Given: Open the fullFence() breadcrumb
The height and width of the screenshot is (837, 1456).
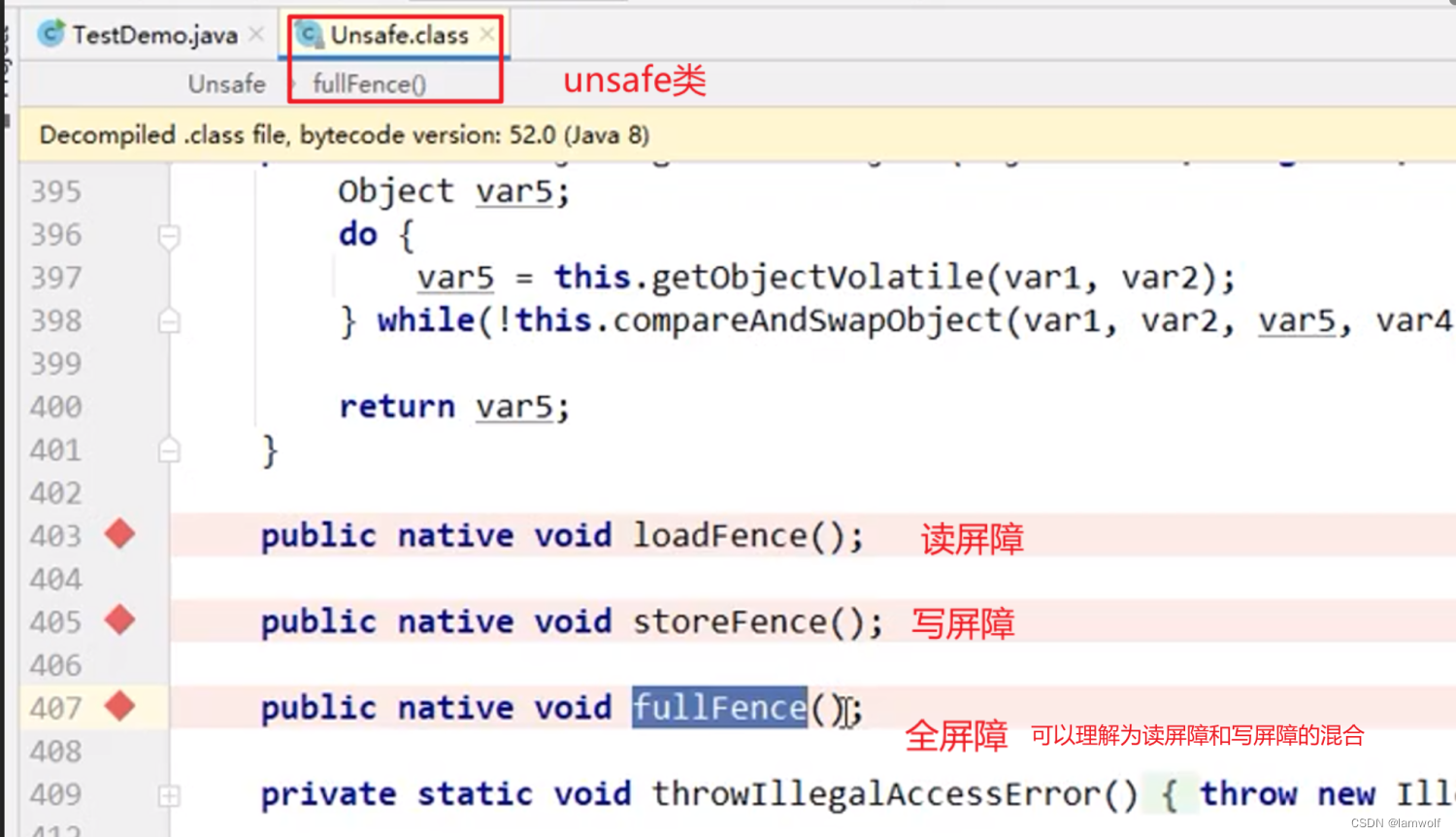Looking at the screenshot, I should [x=370, y=84].
